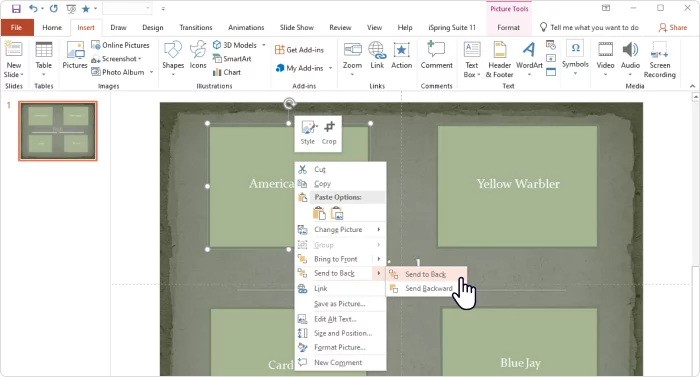
Task: Insert Video
Action: click(605, 58)
